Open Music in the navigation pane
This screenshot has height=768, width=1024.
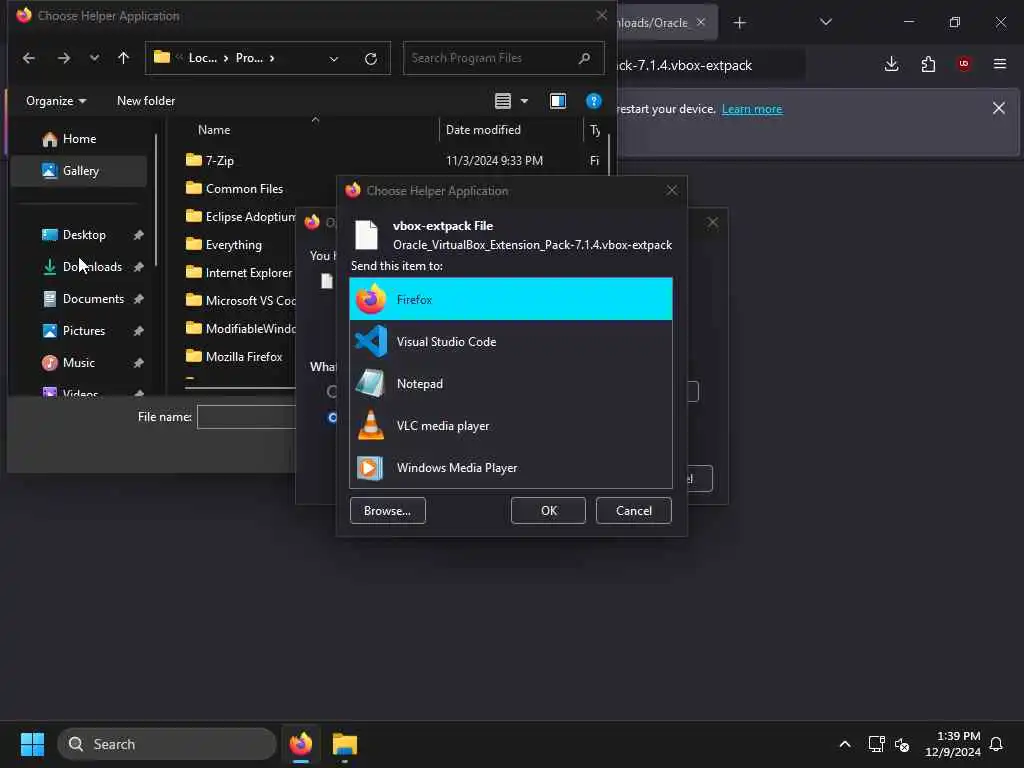pyautogui.click(x=78, y=362)
